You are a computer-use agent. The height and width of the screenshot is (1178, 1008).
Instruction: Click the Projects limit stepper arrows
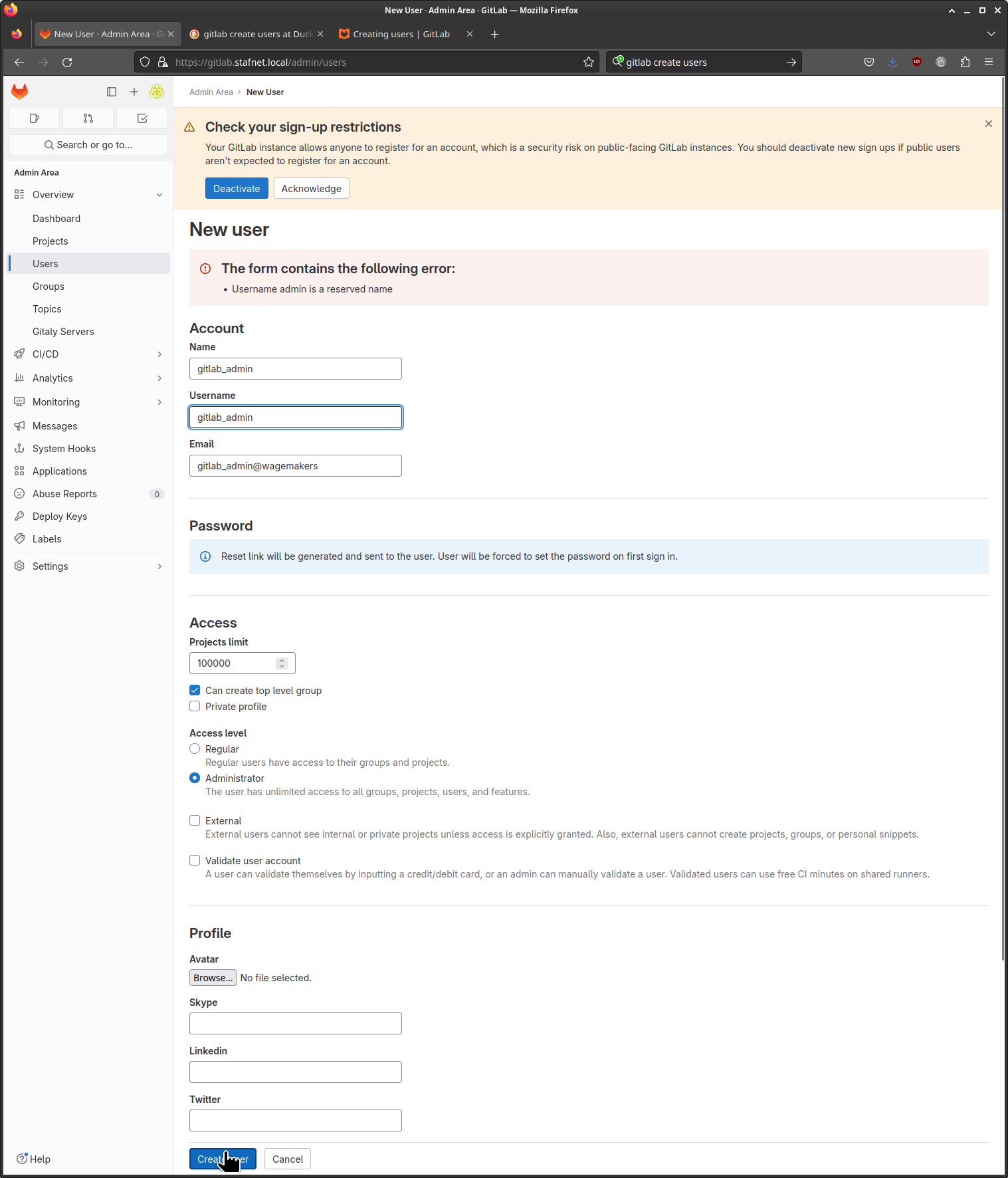click(x=282, y=663)
